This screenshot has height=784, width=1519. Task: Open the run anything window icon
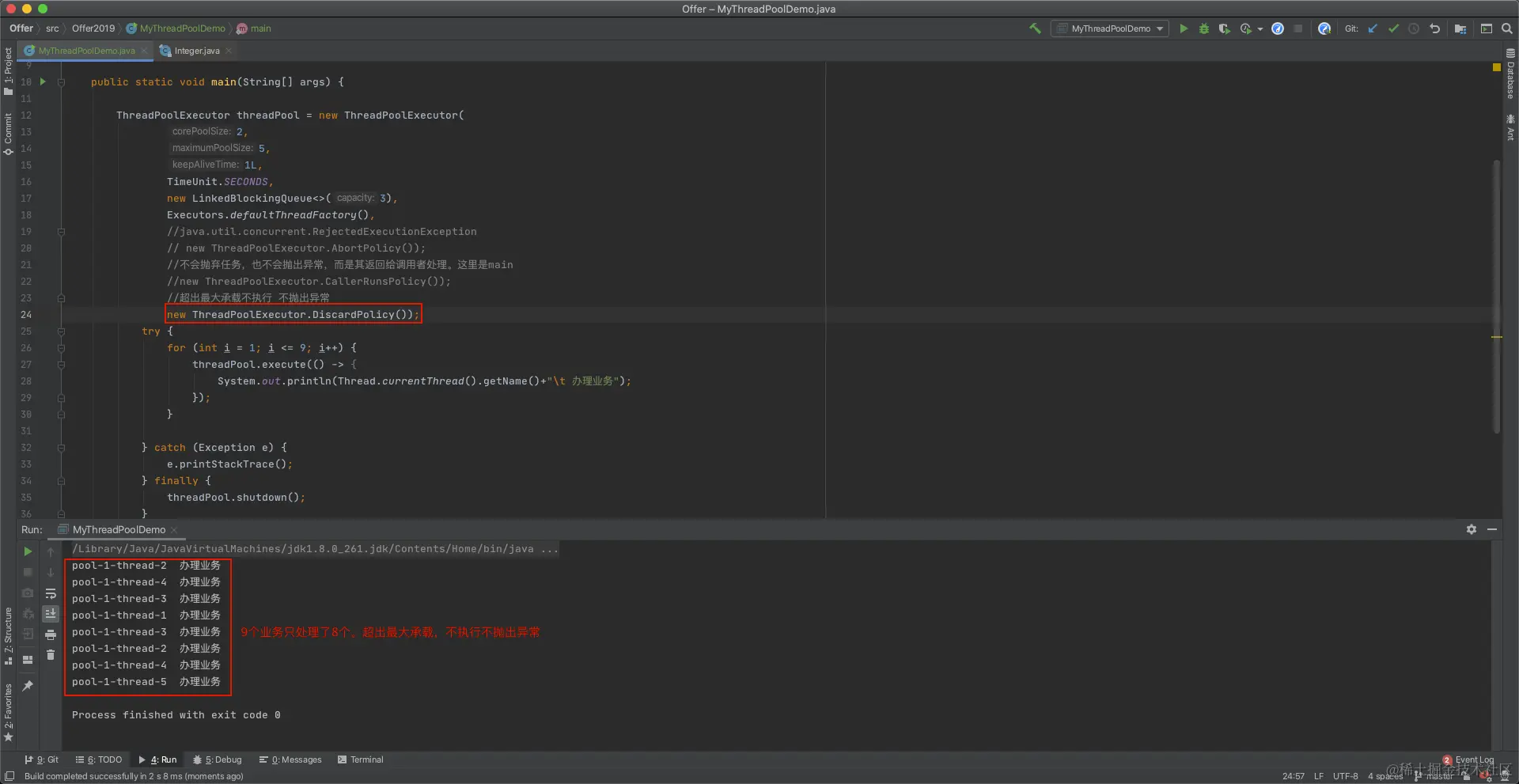click(1487, 28)
